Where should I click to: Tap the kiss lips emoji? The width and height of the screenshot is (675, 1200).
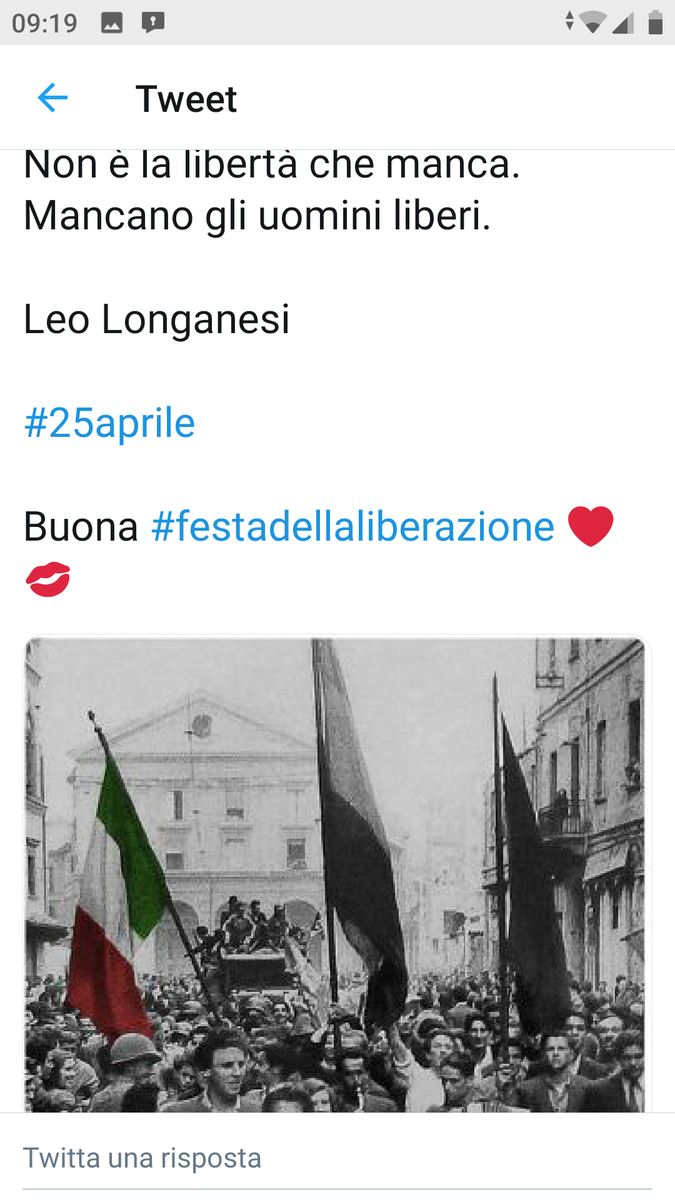pos(48,579)
